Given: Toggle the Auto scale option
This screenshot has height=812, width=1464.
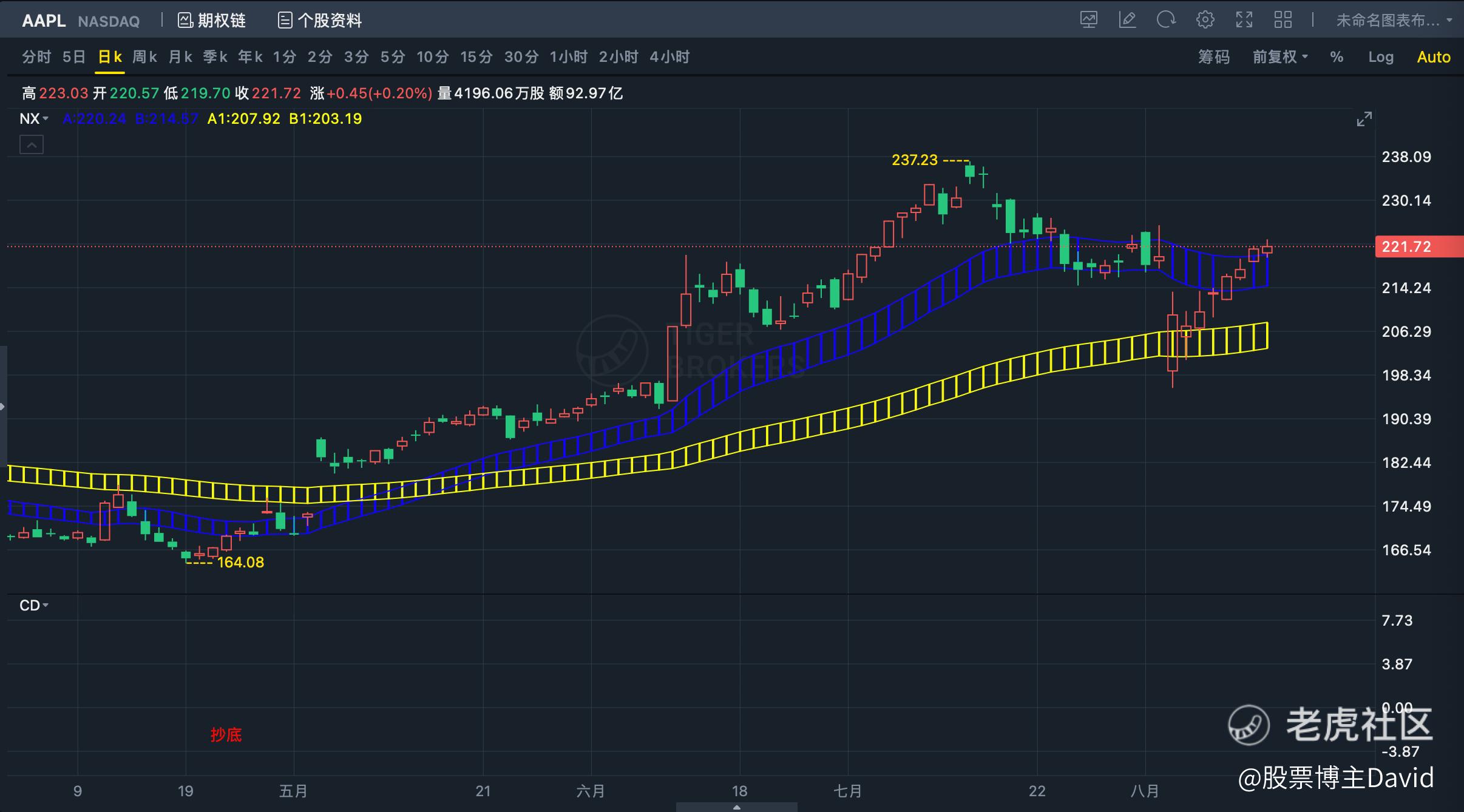Looking at the screenshot, I should 1434,57.
